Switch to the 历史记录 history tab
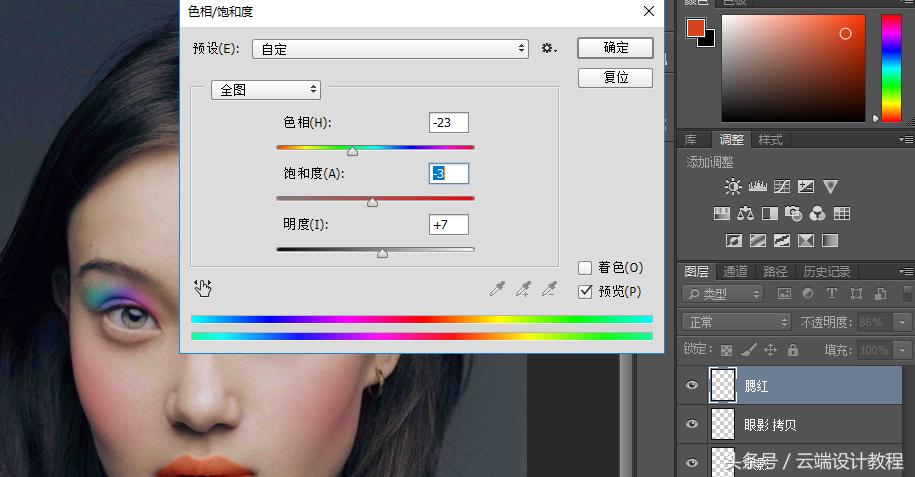Image resolution: width=915 pixels, height=477 pixels. coord(826,271)
